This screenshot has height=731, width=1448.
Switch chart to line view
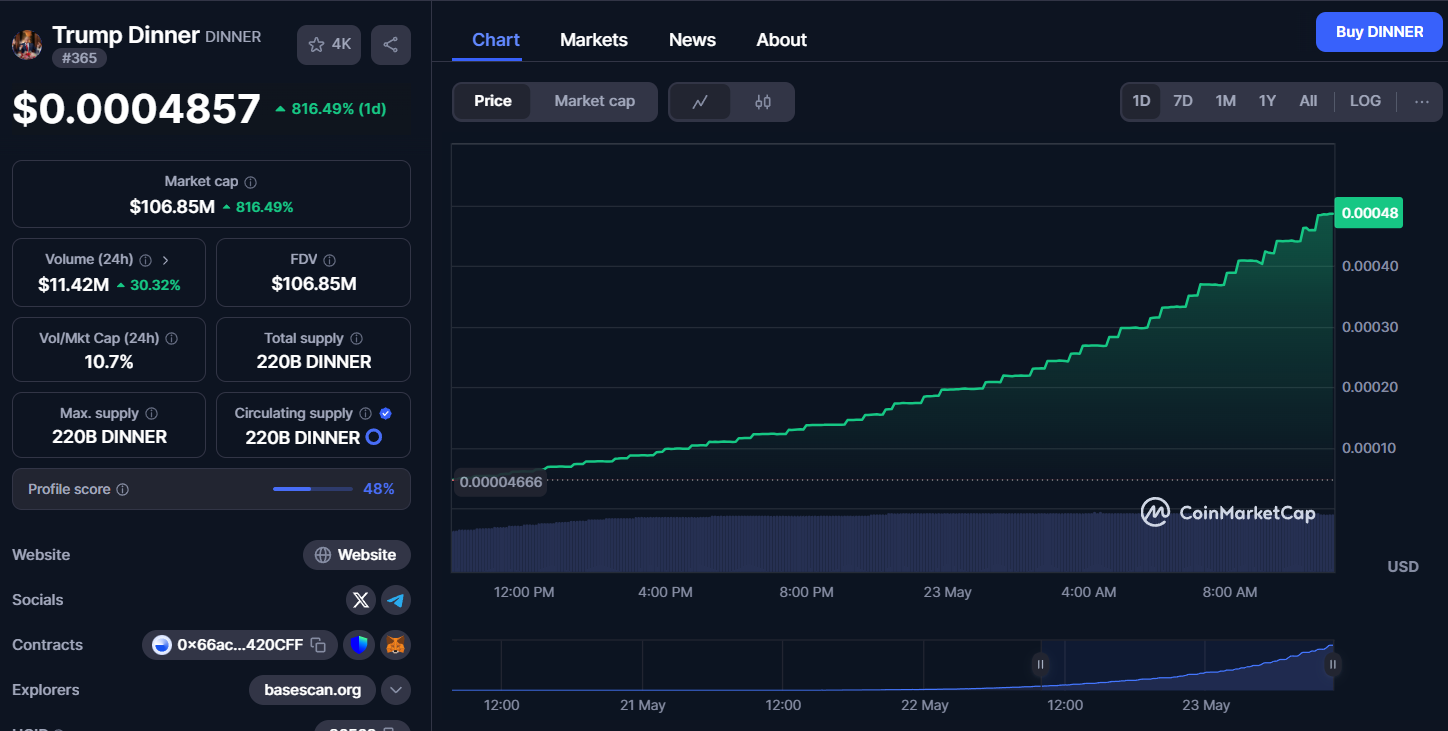[700, 102]
